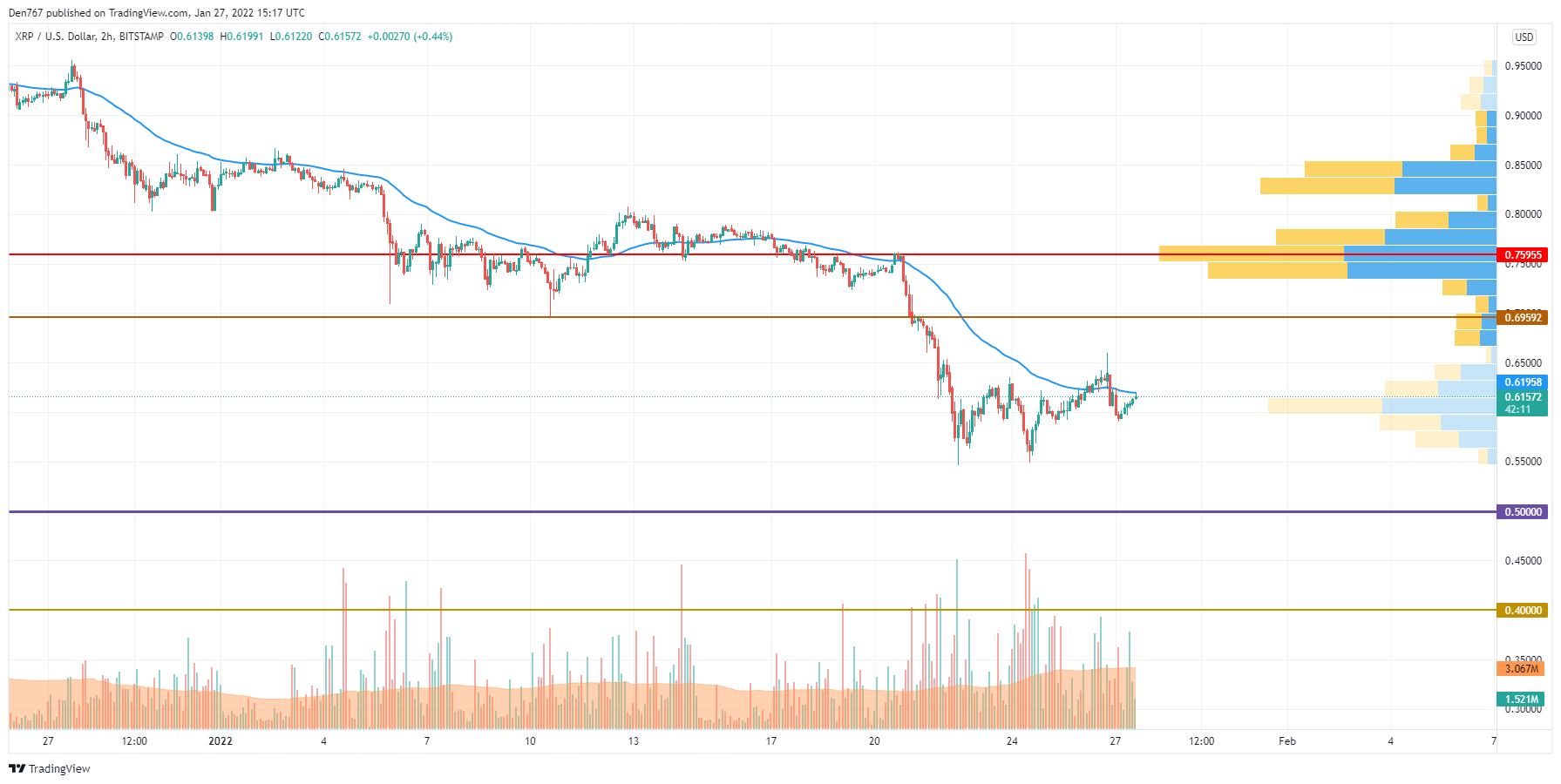Click the TradingView text link
The width and height of the screenshot is (1561, 784).
(59, 768)
